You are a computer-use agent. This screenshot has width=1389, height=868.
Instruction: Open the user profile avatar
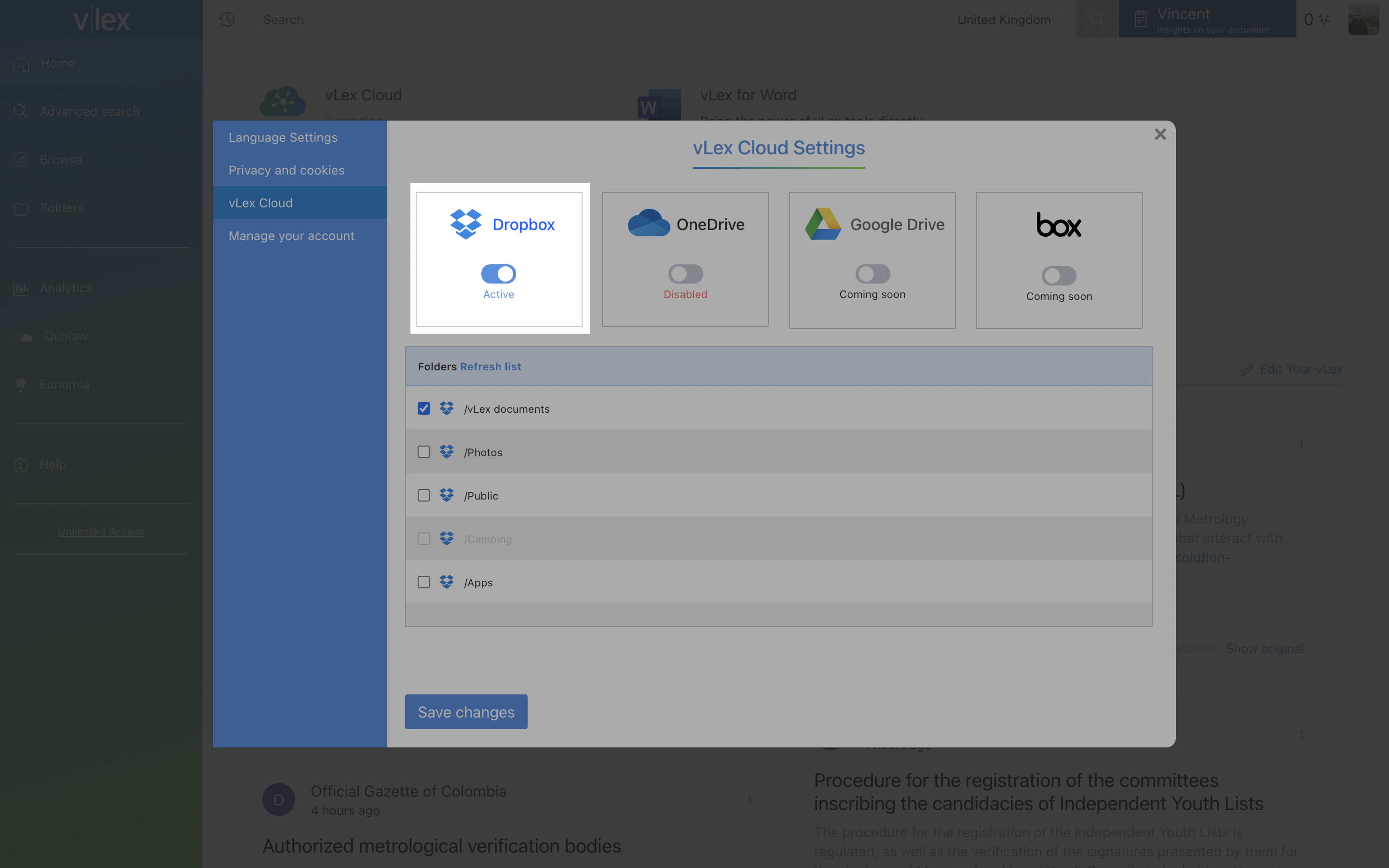(1364, 19)
